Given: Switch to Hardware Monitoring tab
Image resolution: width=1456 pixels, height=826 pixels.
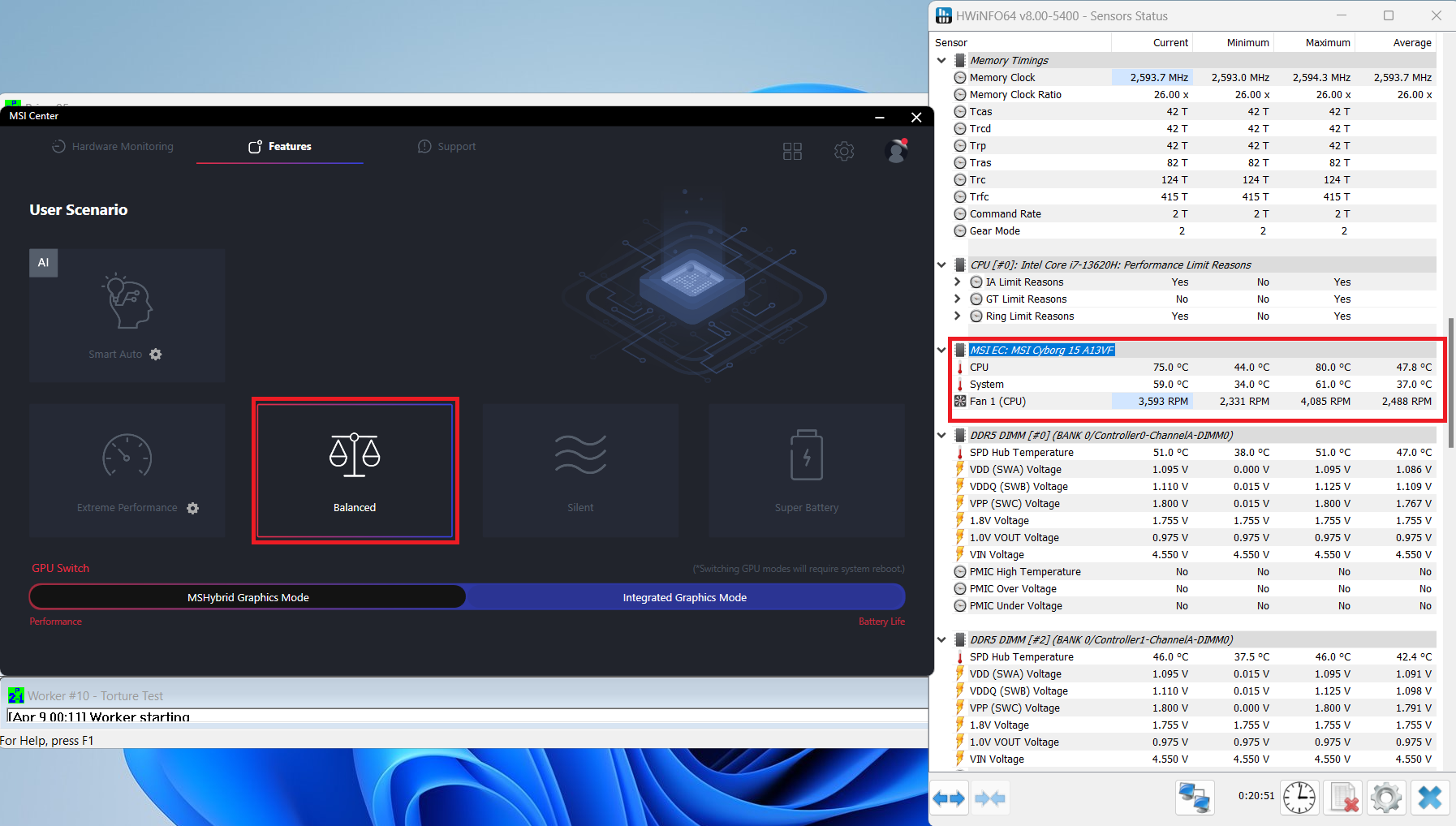Looking at the screenshot, I should point(113,147).
